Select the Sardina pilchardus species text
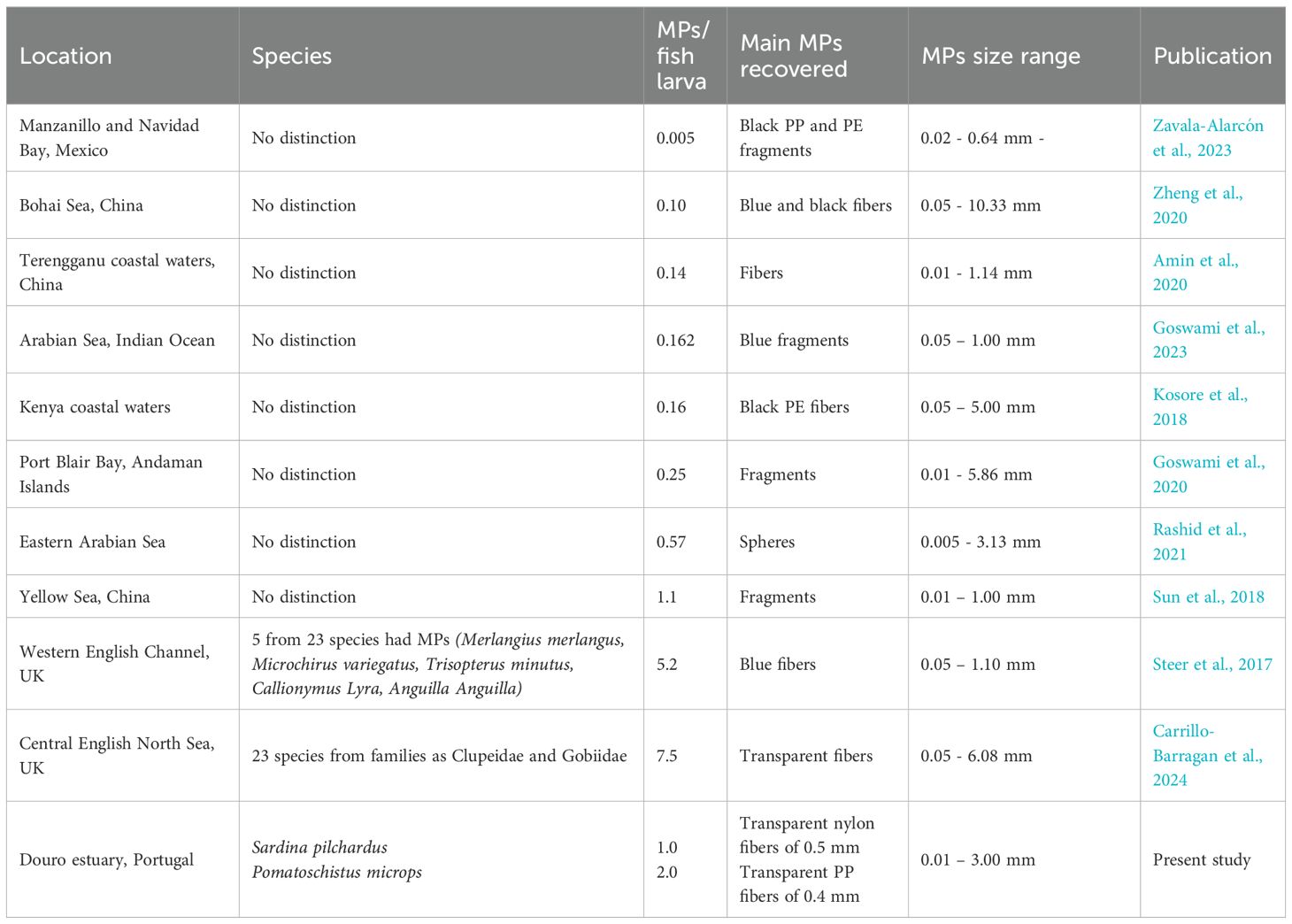 (319, 847)
